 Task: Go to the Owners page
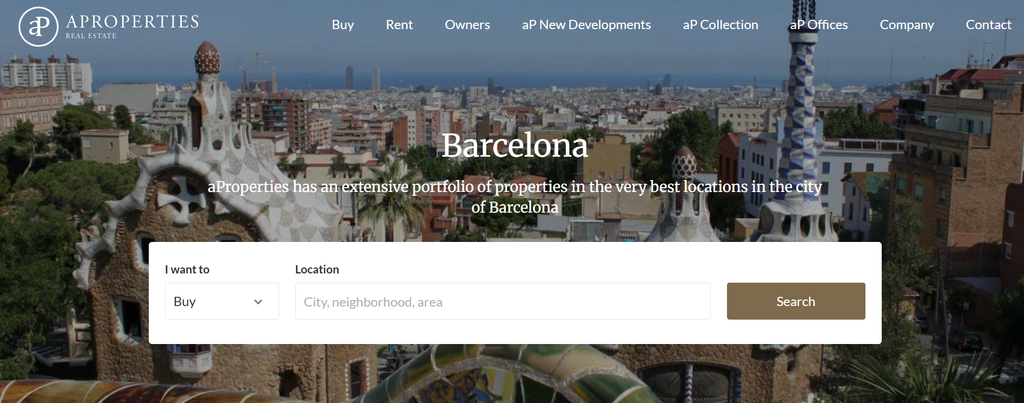point(468,25)
